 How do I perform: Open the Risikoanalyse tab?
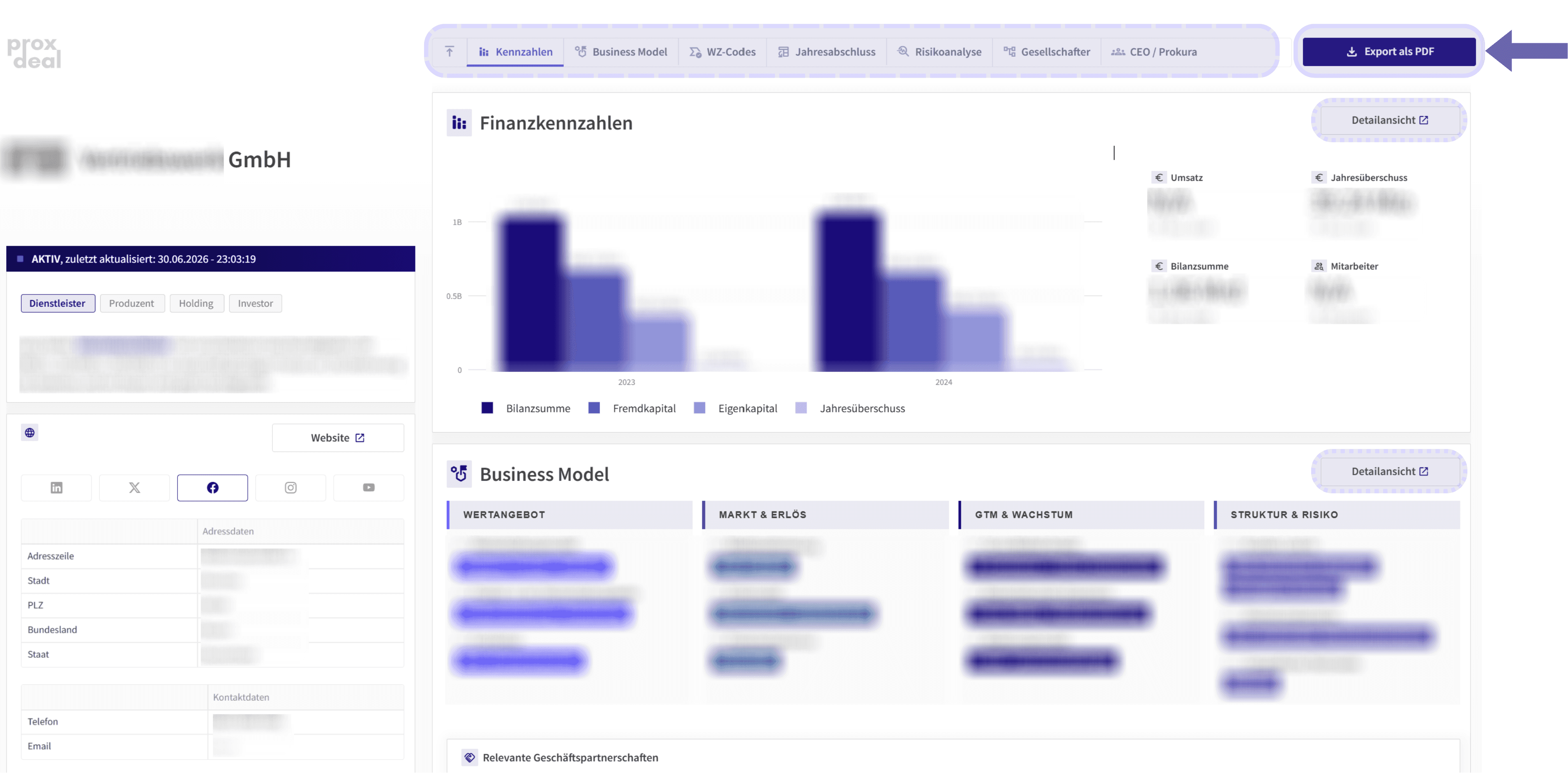tap(939, 52)
